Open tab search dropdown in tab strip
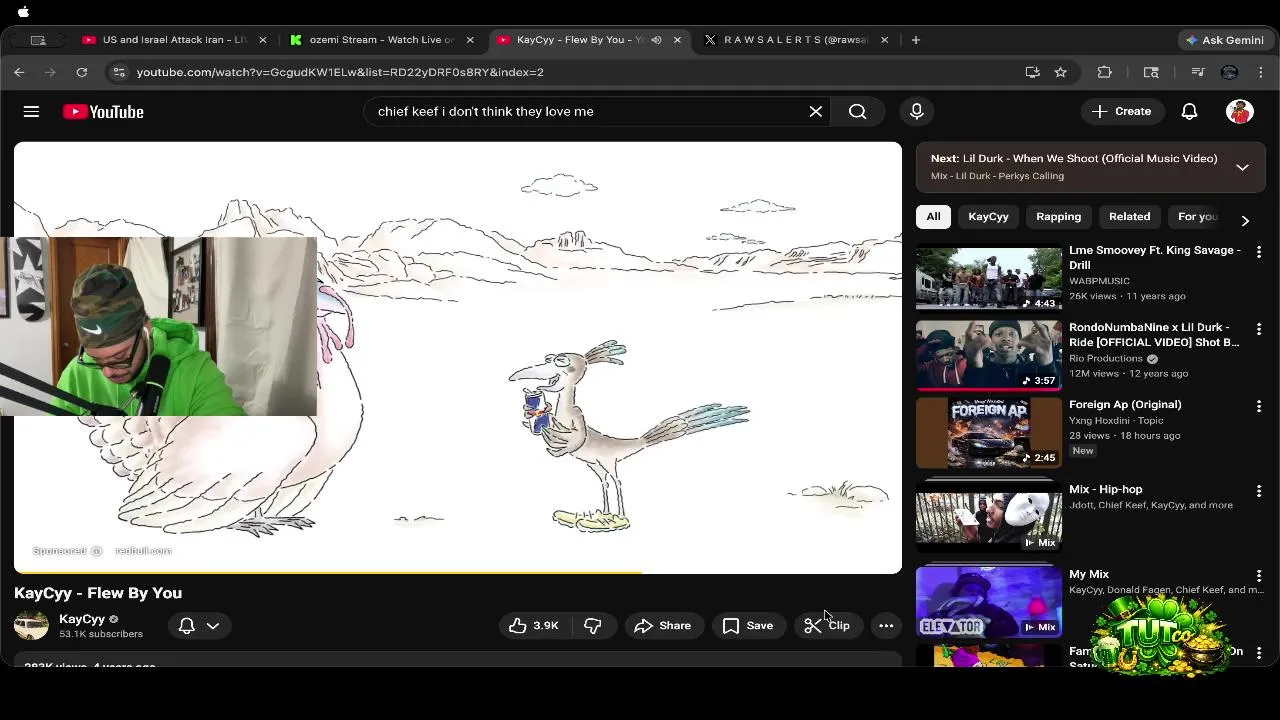1280x720 pixels. pos(38,40)
